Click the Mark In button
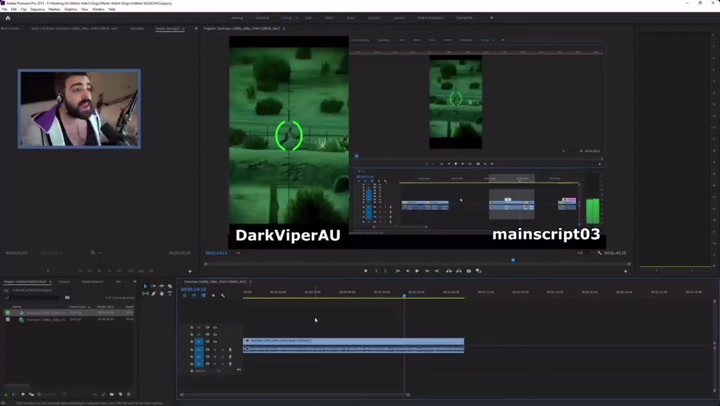Viewport: 720px width, 406px height. pyautogui.click(x=376, y=271)
